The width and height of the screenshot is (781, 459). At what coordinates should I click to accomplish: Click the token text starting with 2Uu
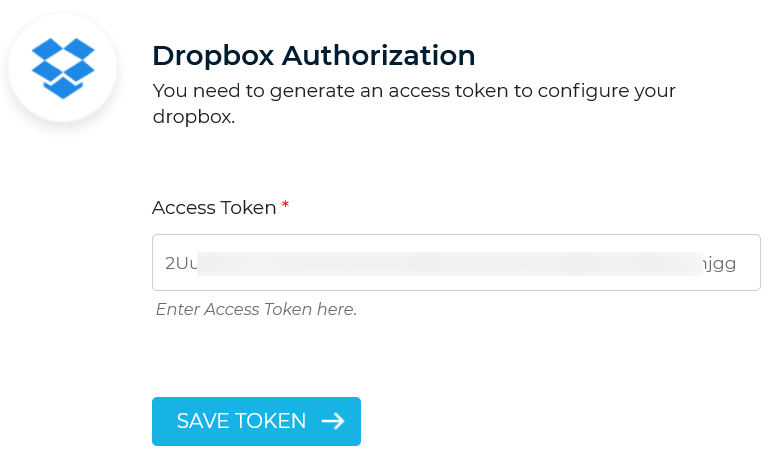[181, 263]
